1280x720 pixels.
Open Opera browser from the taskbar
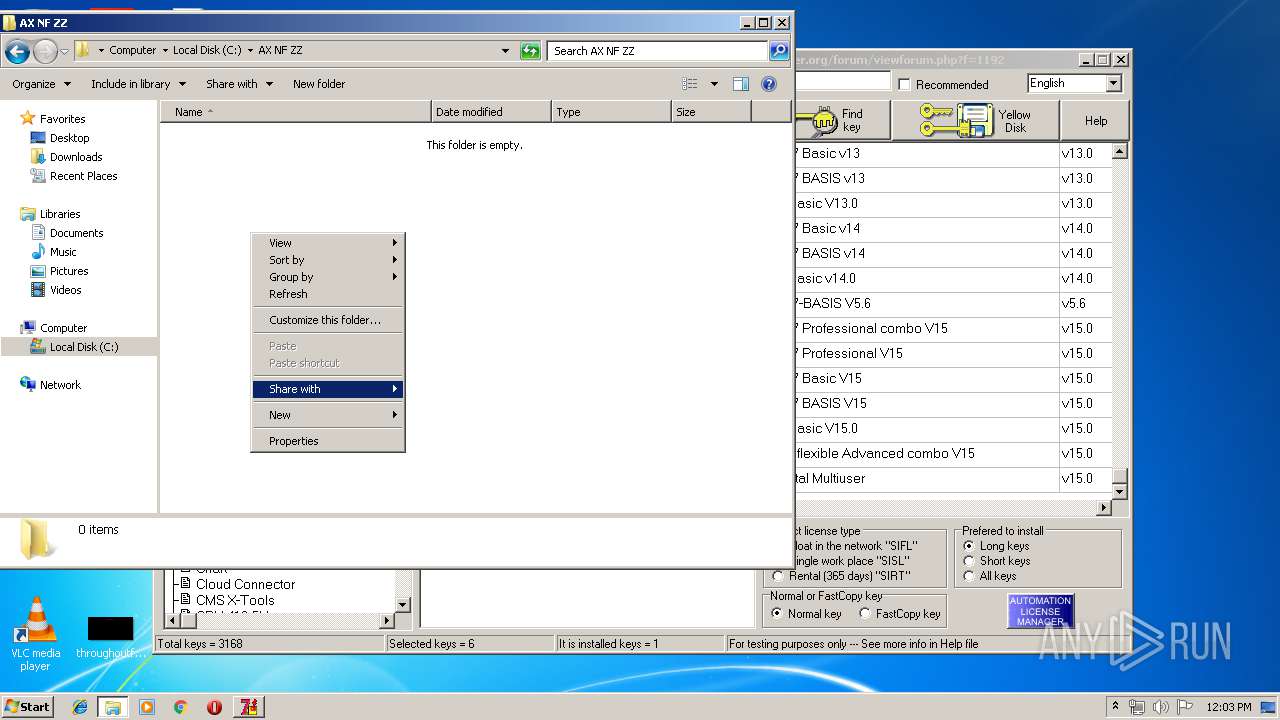click(214, 707)
